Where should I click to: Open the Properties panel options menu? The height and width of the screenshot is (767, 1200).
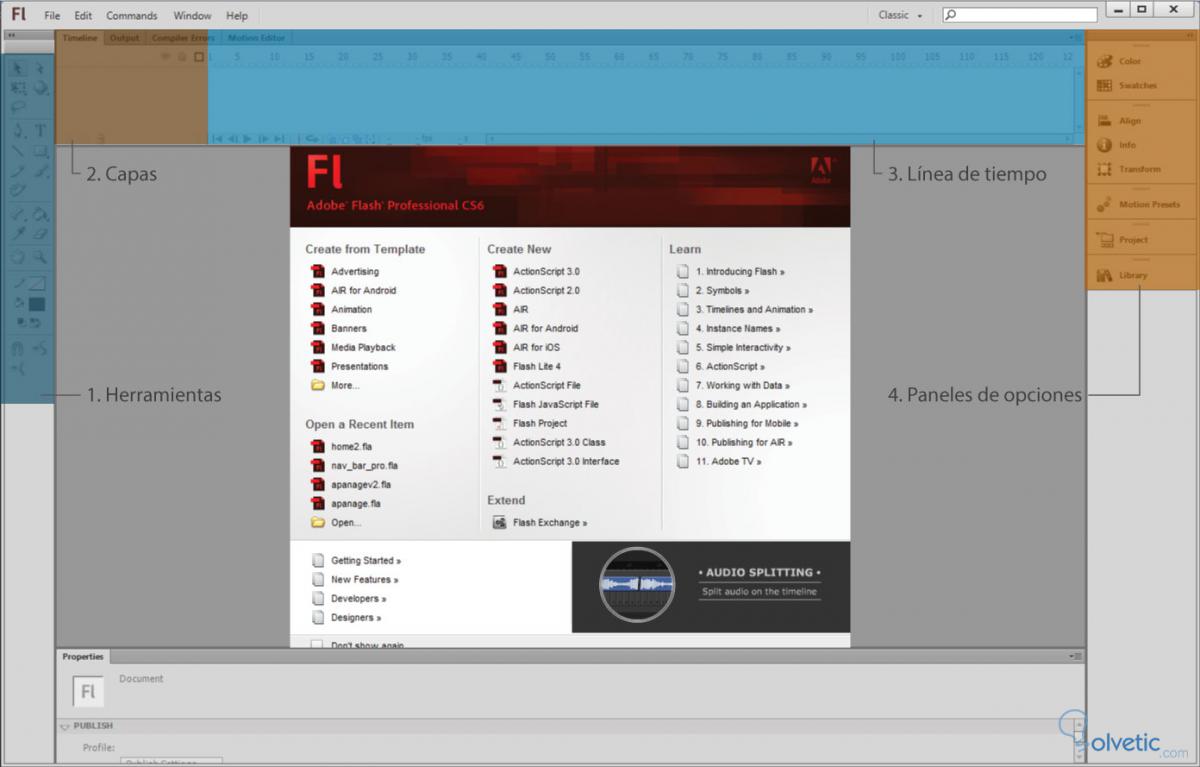pyautogui.click(x=1075, y=656)
